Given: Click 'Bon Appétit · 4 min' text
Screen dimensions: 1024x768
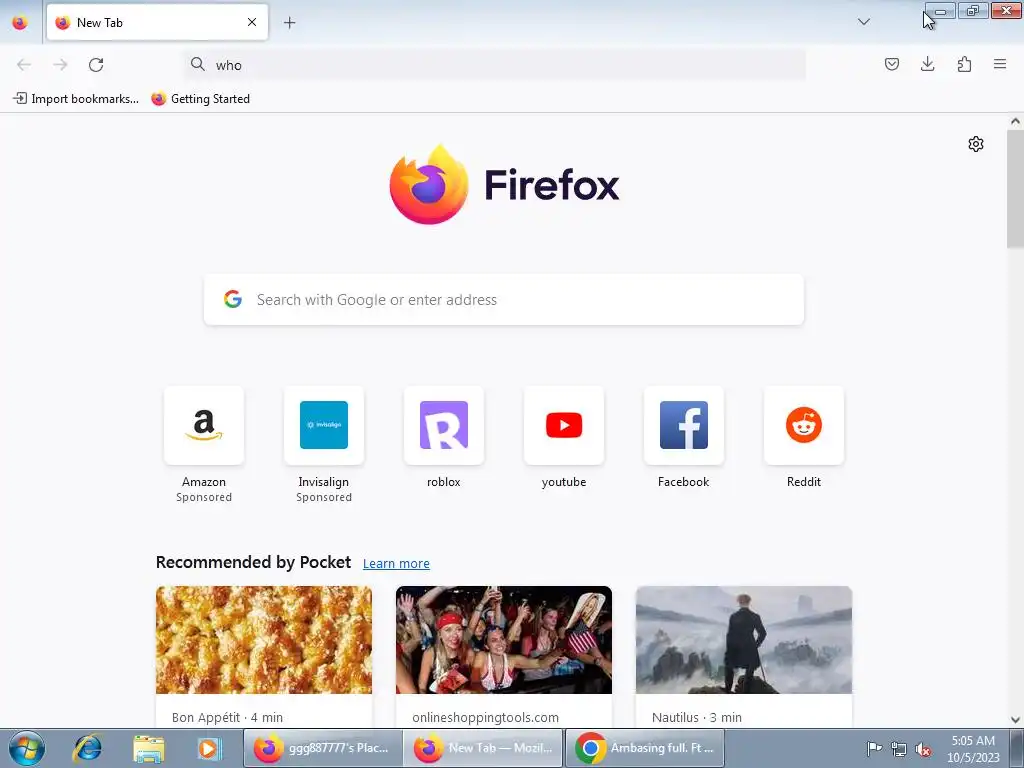Looking at the screenshot, I should 227,717.
